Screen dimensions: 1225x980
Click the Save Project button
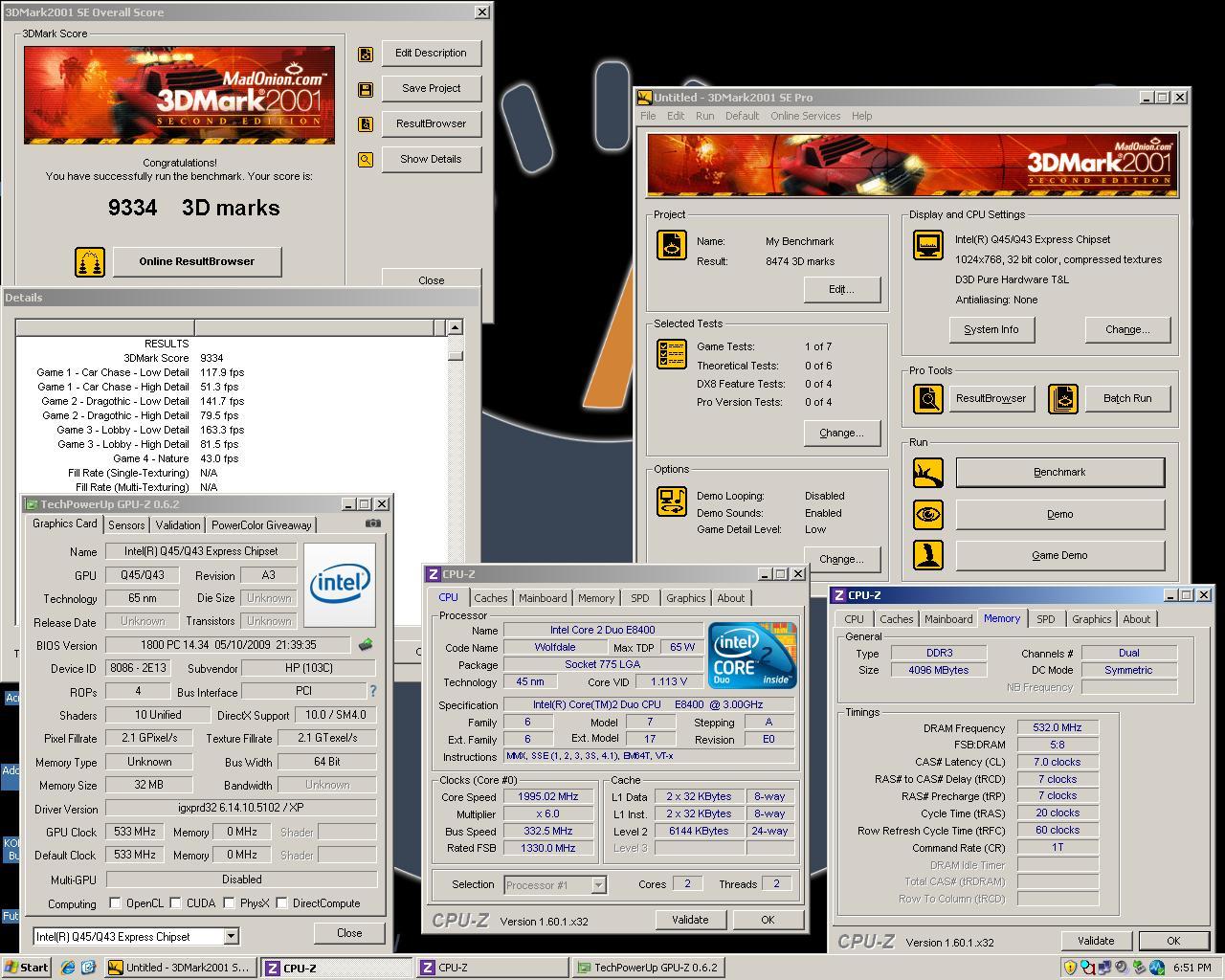click(x=432, y=88)
